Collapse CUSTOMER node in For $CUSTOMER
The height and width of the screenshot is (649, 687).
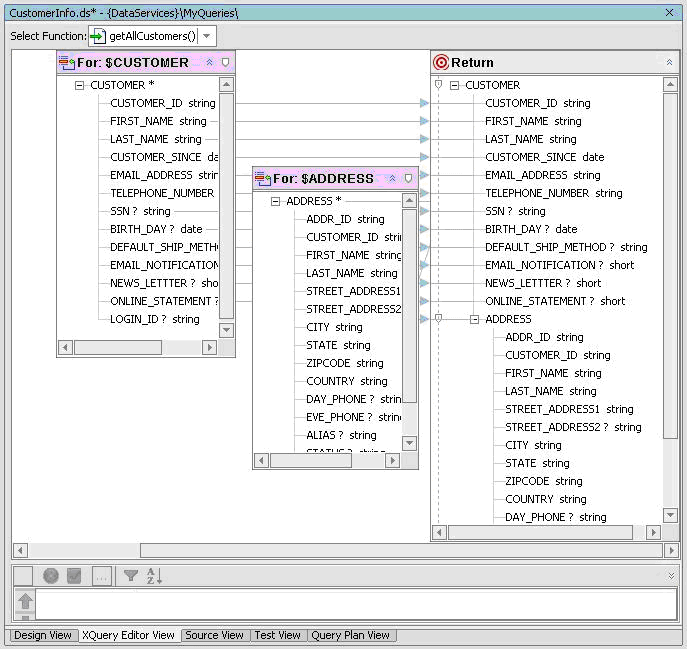click(x=79, y=85)
